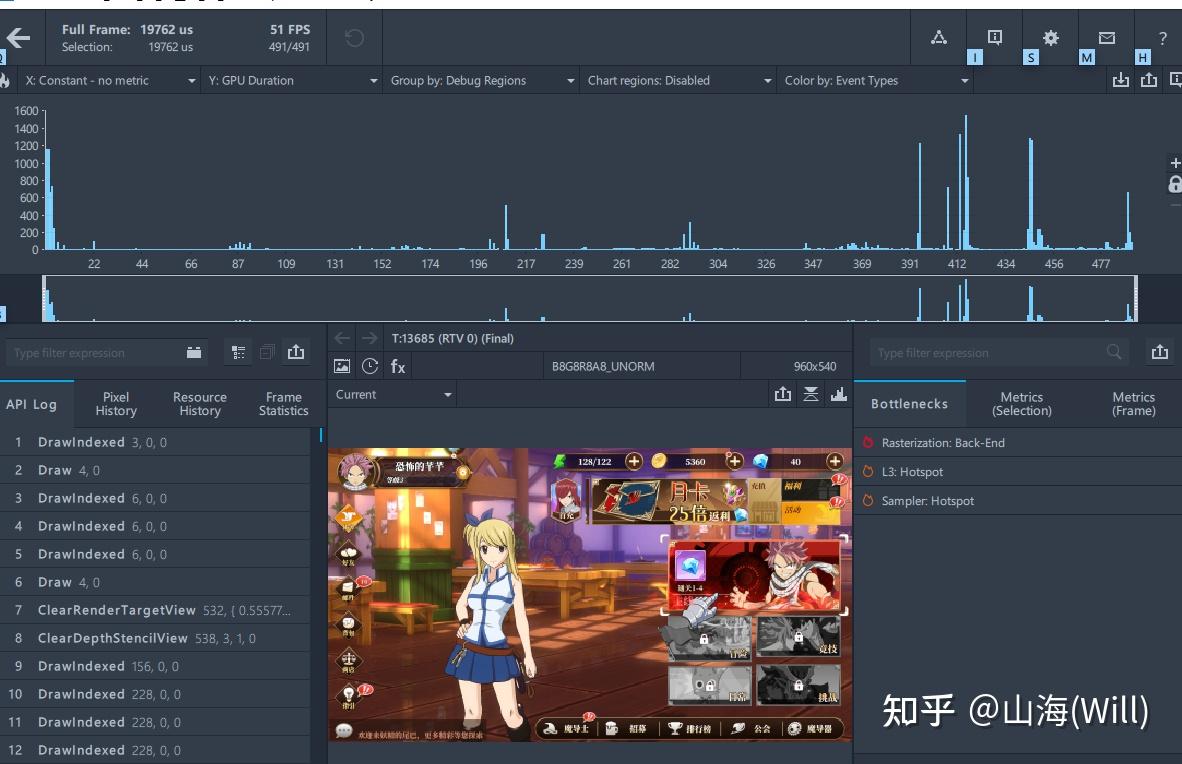Open the Color by: Event Types dropdown
Image resolution: width=1182 pixels, height=764 pixels.
pos(875,81)
